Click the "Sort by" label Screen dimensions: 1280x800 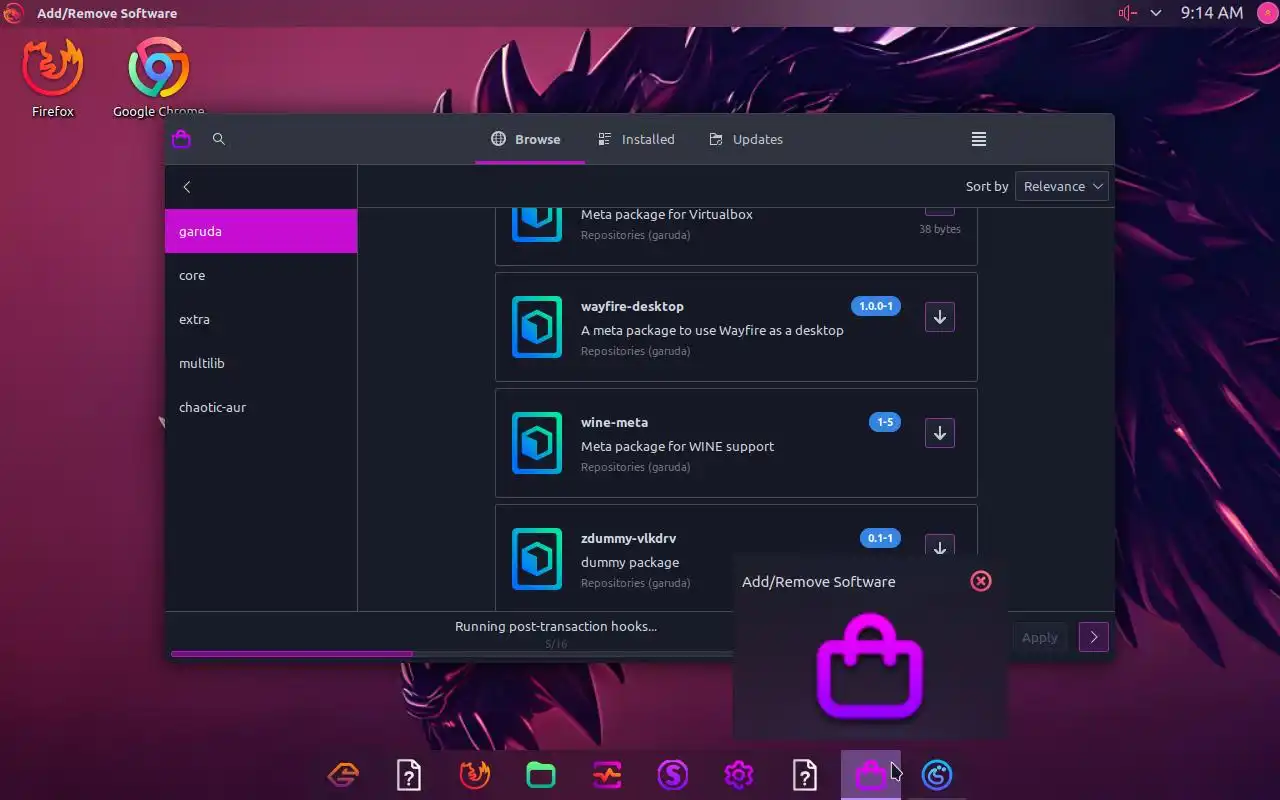click(x=987, y=186)
